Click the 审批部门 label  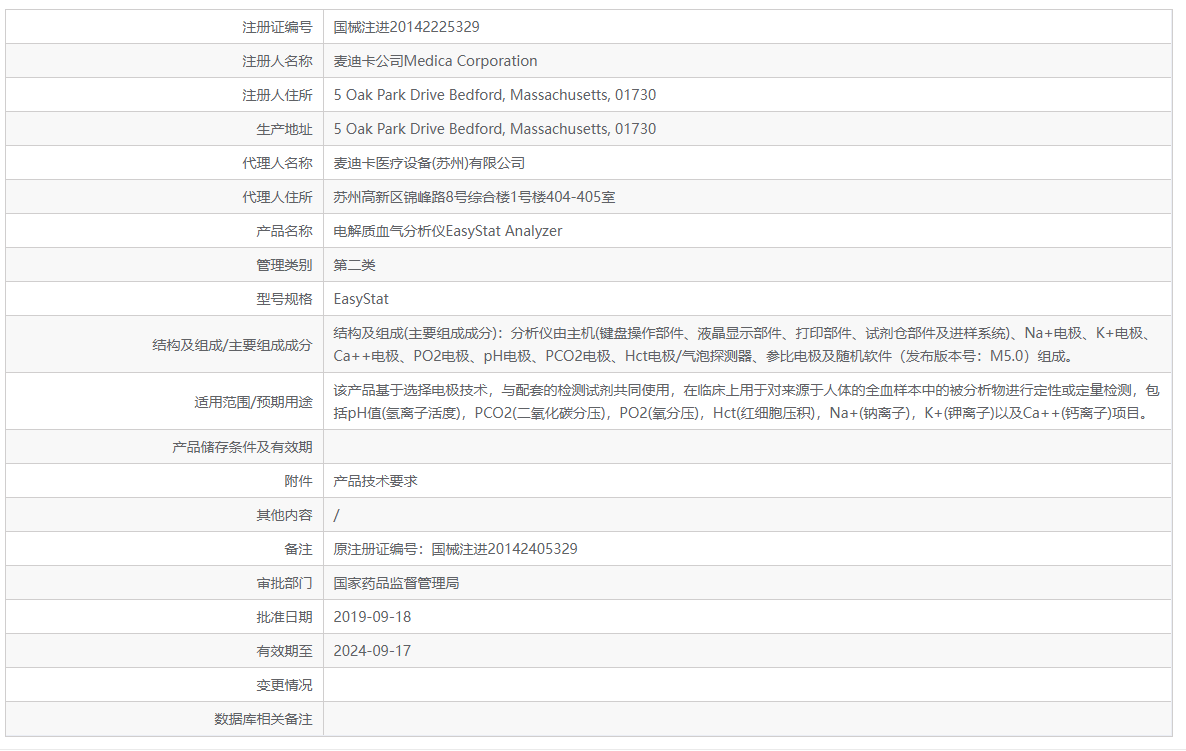pyautogui.click(x=284, y=583)
